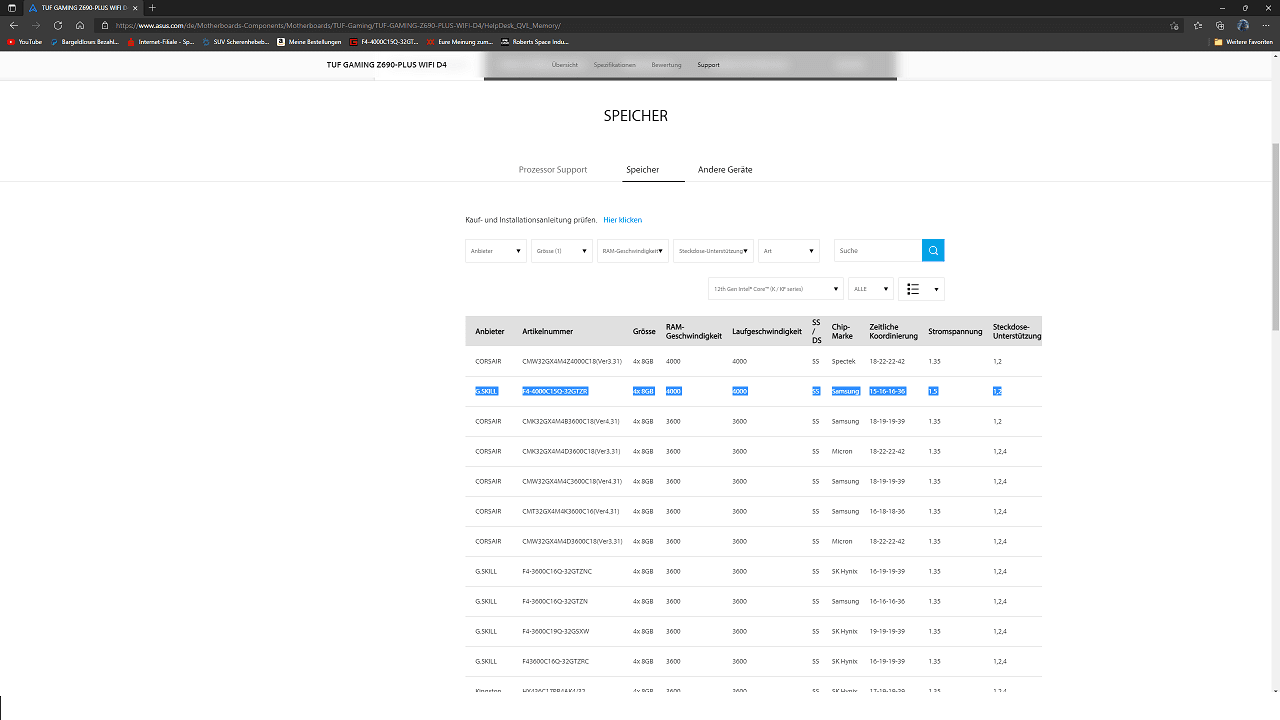Open the YouTube bookmark
The image size is (1280, 720).
tap(25, 42)
